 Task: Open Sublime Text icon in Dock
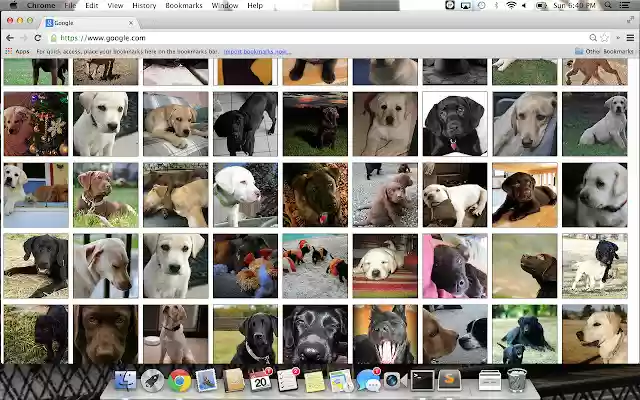[449, 381]
